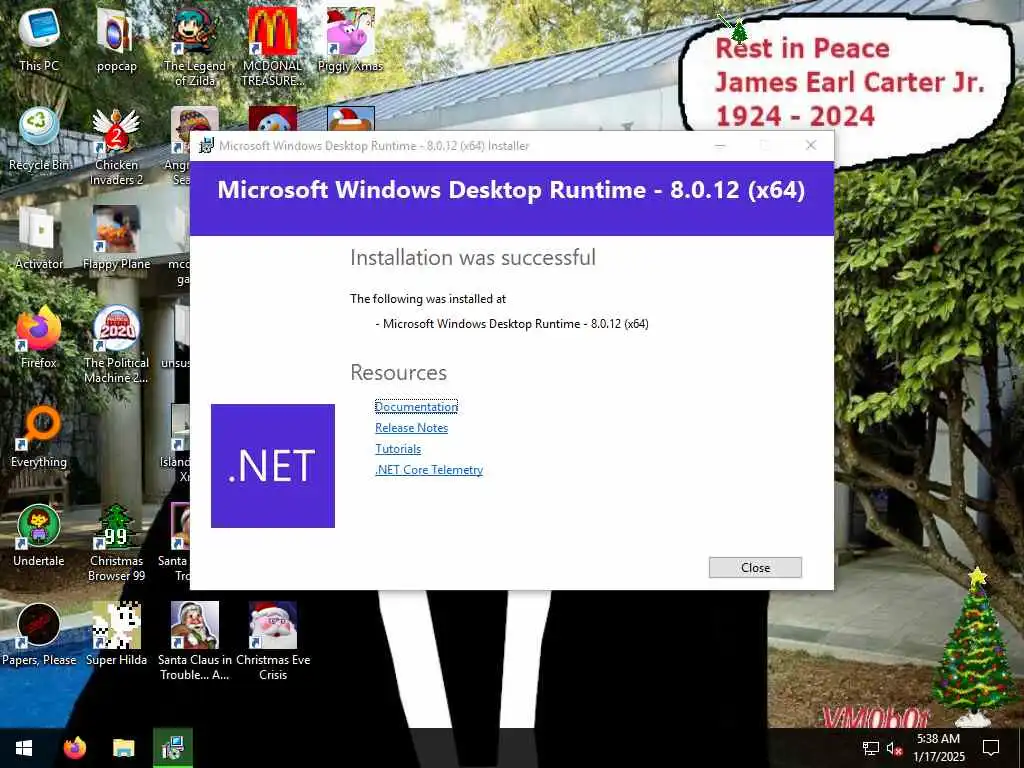Select the Super Hilda shortcut
Image resolution: width=1024 pixels, height=768 pixels.
[x=116, y=635]
